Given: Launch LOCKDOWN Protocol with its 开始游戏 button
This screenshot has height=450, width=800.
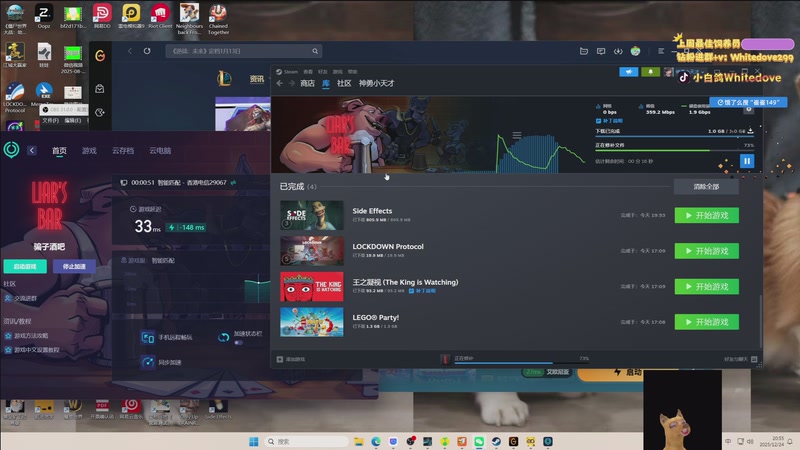Looking at the screenshot, I should (707, 251).
